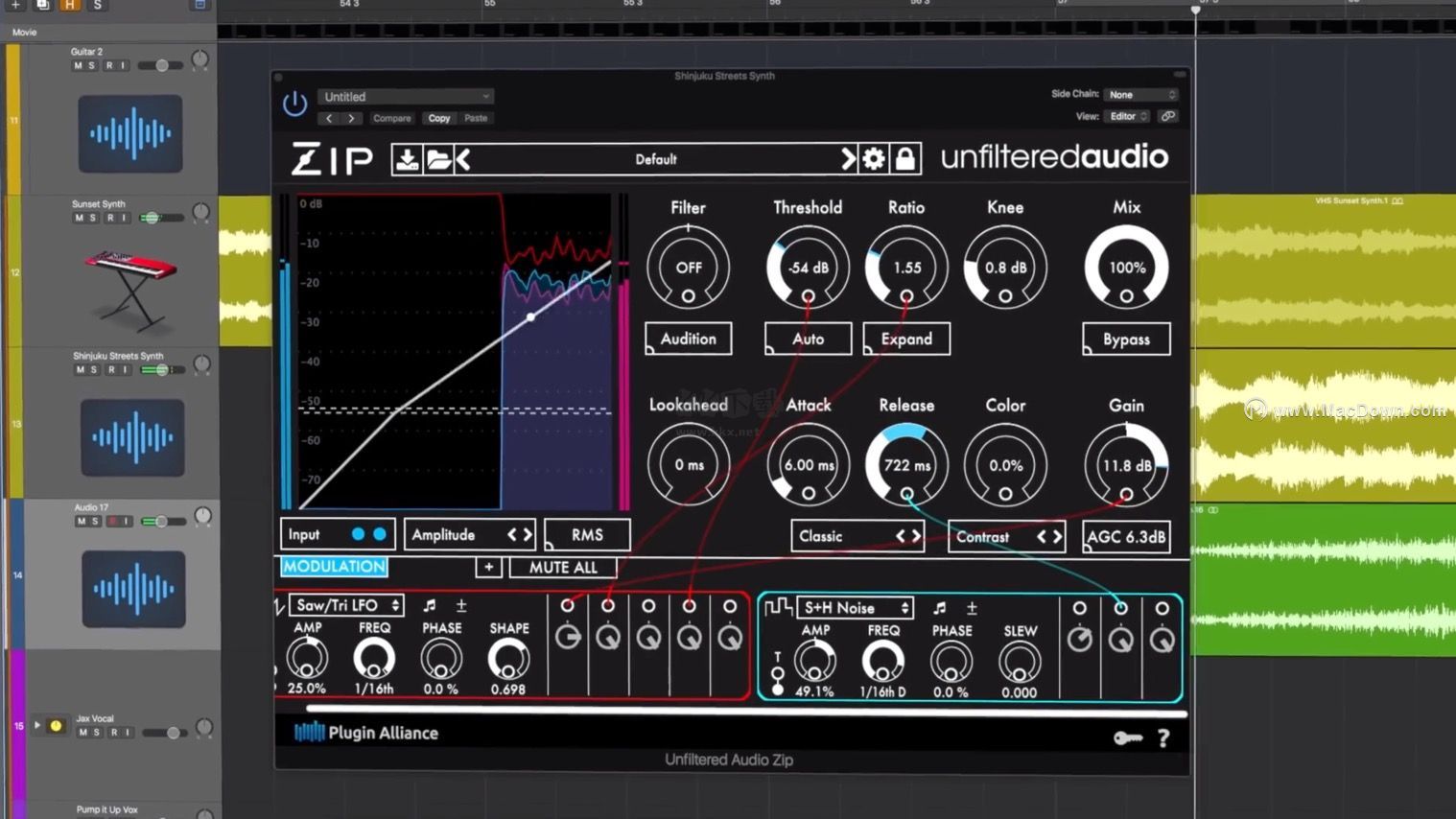Open the Untitled preset menu
1456x819 pixels.
(404, 96)
